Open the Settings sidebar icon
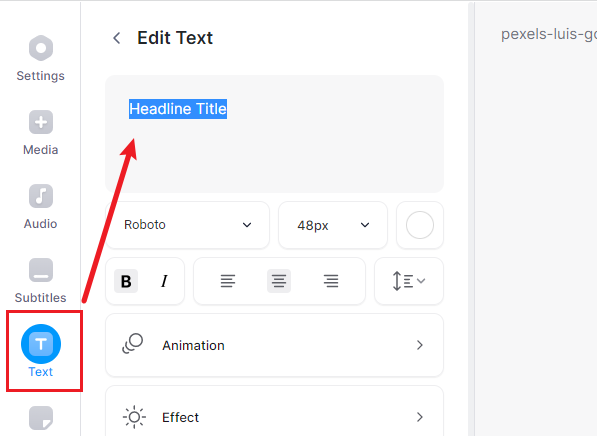 click(41, 48)
